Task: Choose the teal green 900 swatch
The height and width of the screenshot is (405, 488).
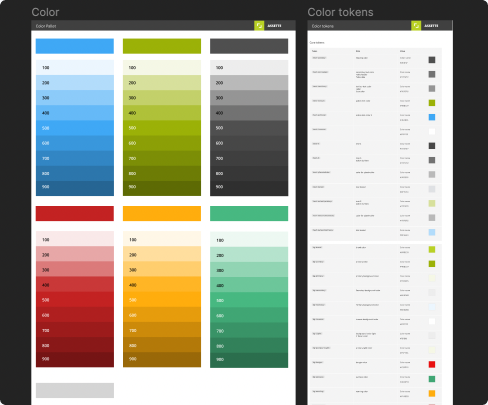Action: [249, 360]
